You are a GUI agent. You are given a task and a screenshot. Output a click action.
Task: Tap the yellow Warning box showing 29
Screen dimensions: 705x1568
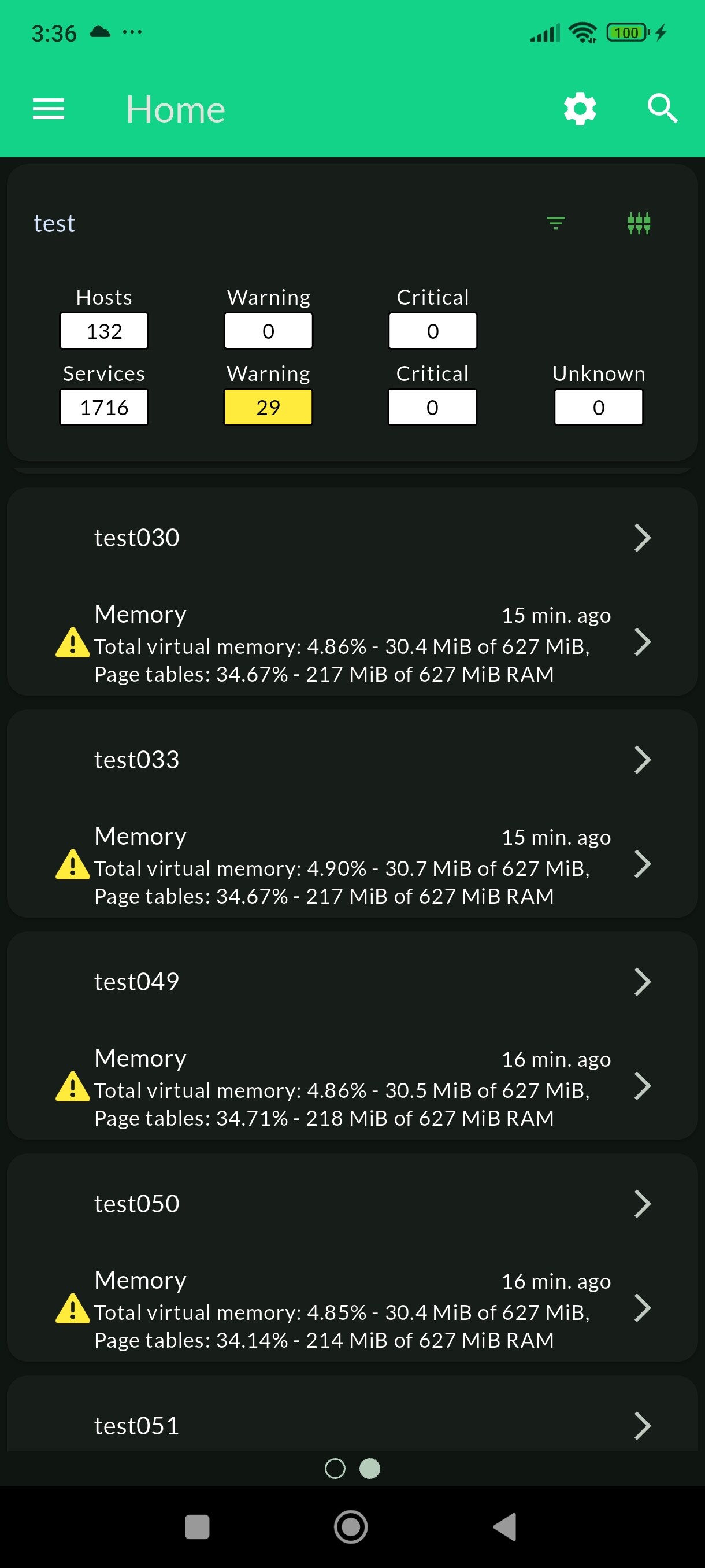click(268, 407)
